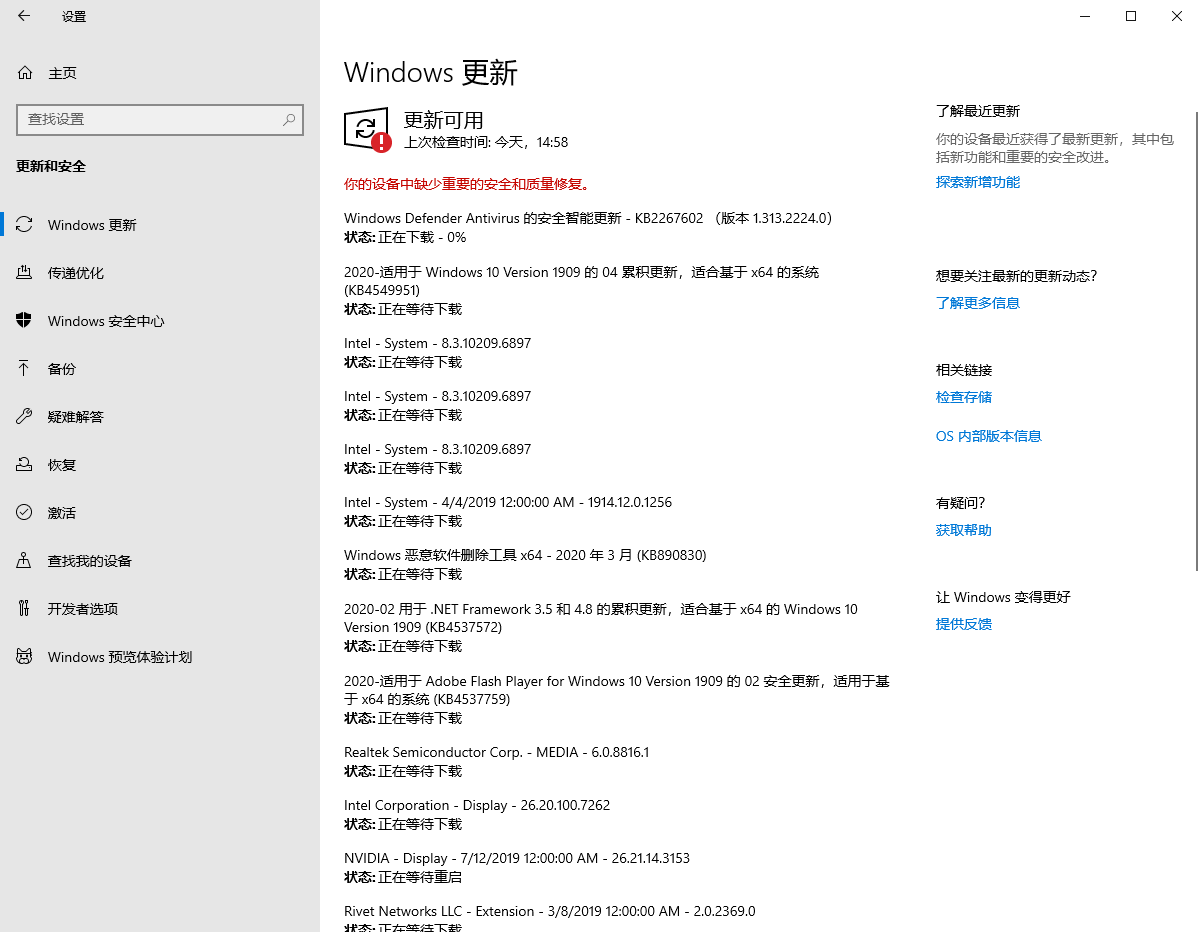Viewport: 1200px width, 932px height.
Task: Open the 激活 page
Action: click(x=160, y=513)
